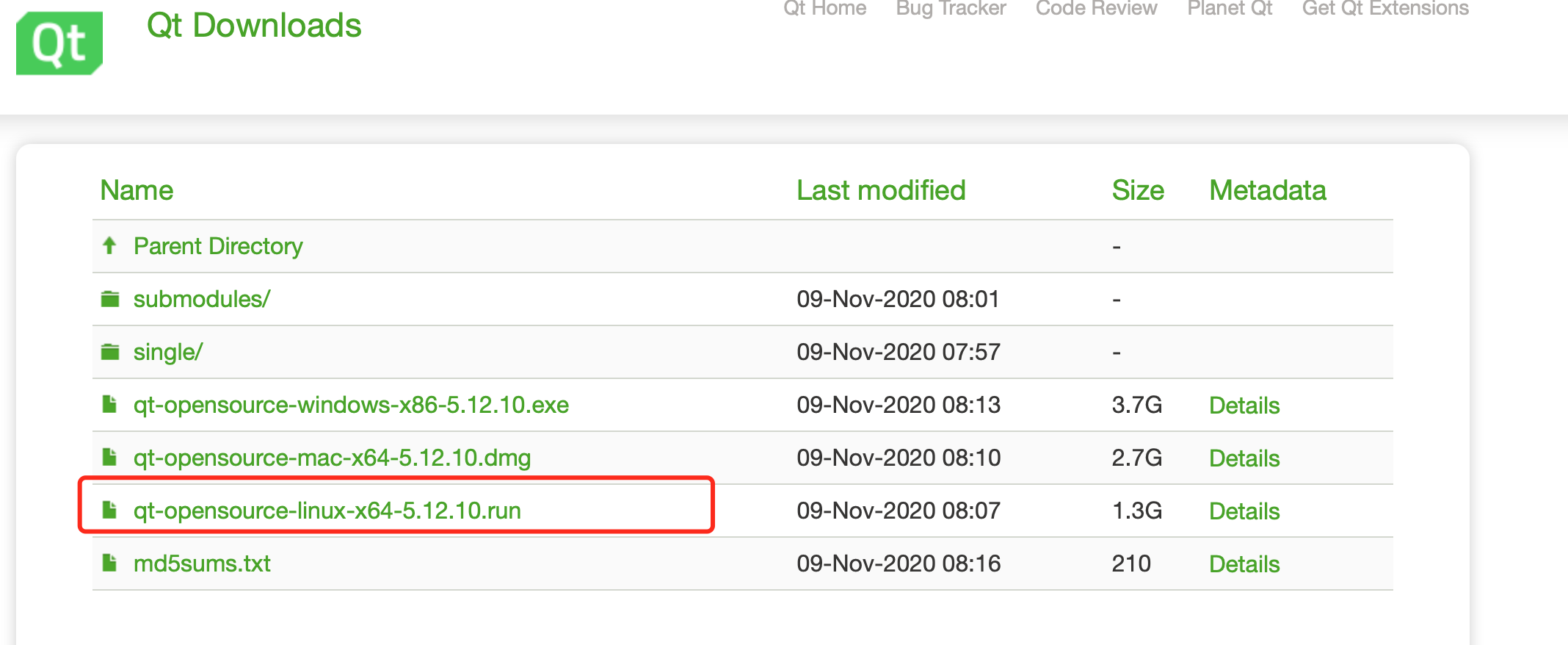1568x645 pixels.
Task: Click the green Qt logo
Action: click(x=59, y=43)
